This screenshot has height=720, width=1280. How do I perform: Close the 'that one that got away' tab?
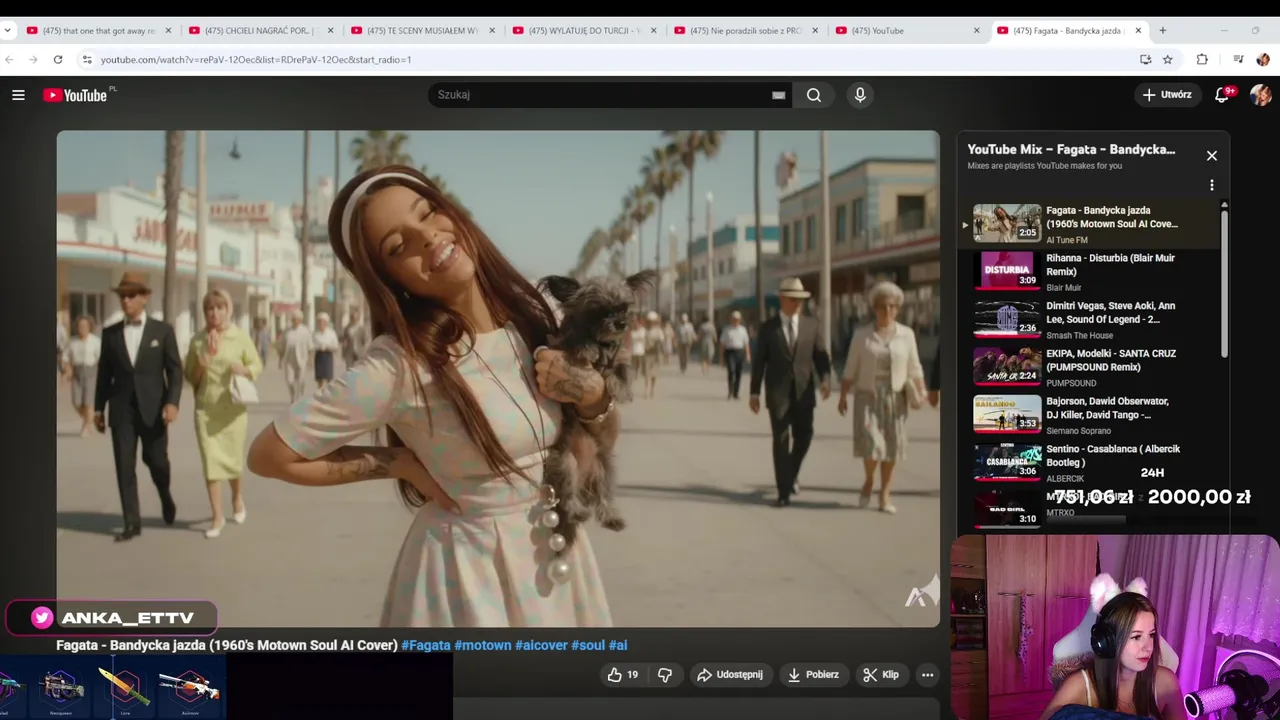(168, 31)
